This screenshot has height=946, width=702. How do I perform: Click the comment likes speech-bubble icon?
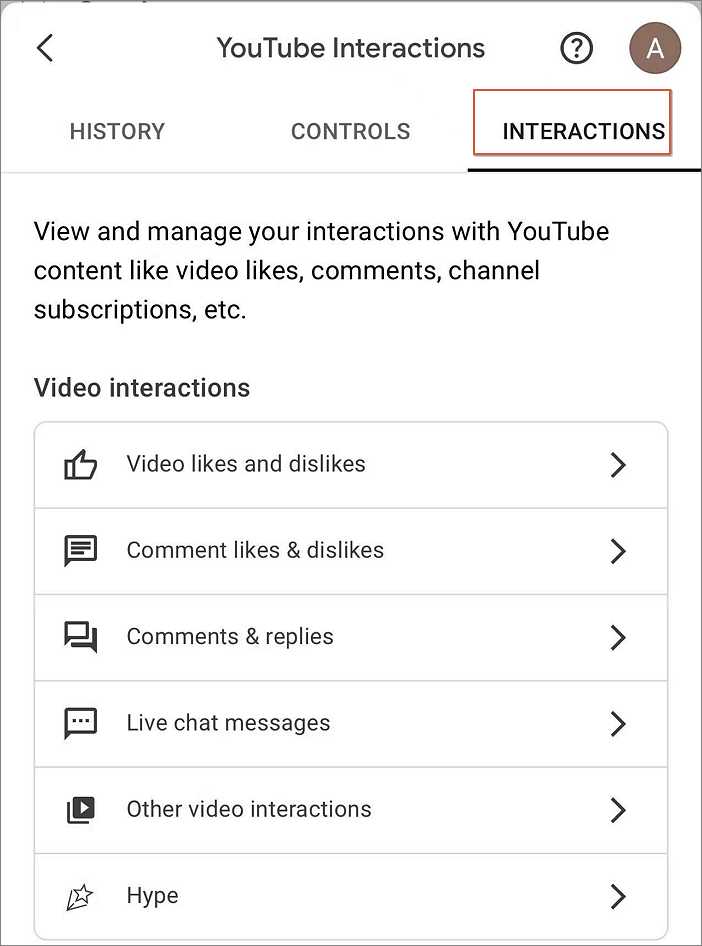coord(80,550)
